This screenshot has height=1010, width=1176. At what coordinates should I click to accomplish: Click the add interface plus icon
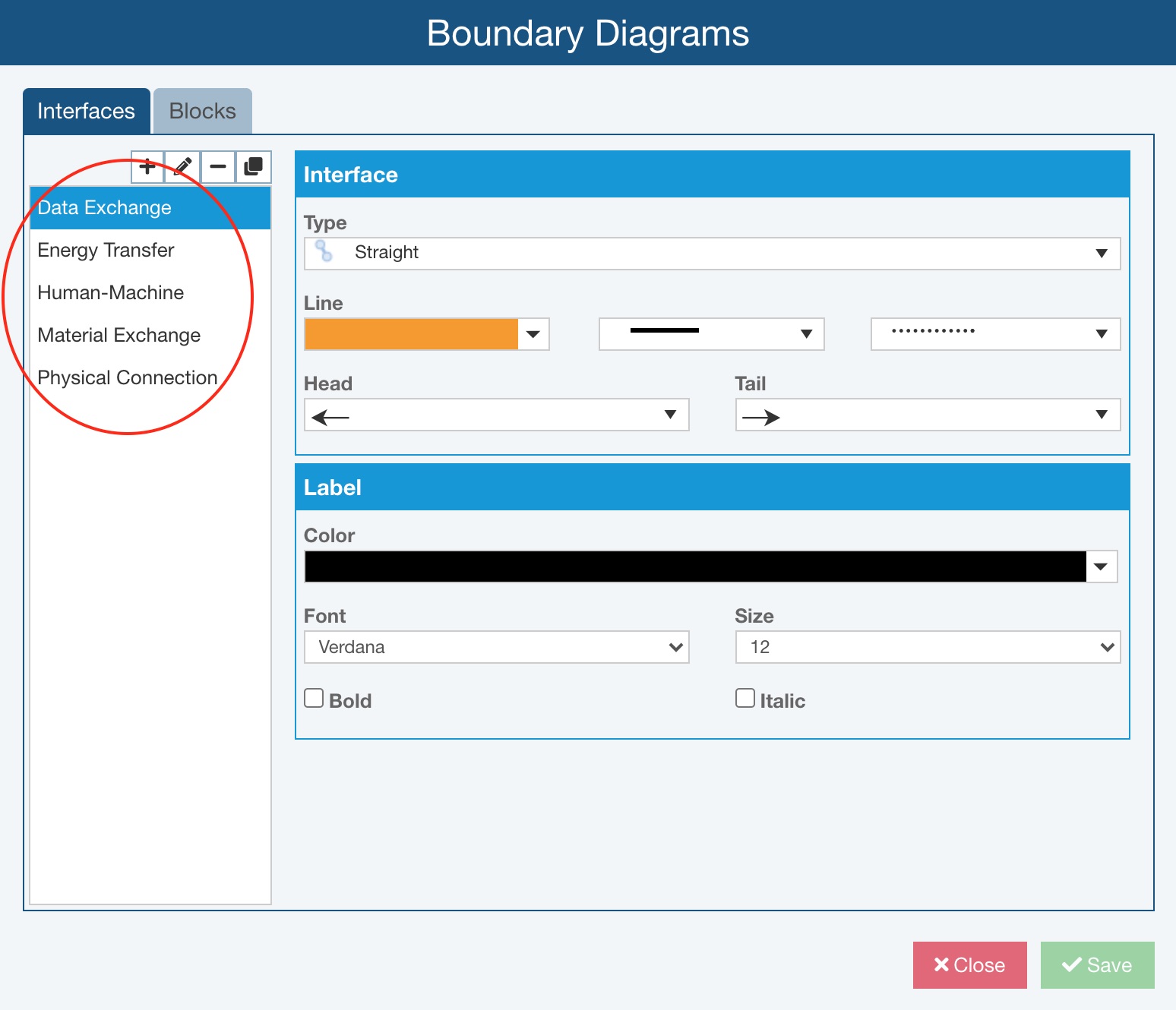147,167
